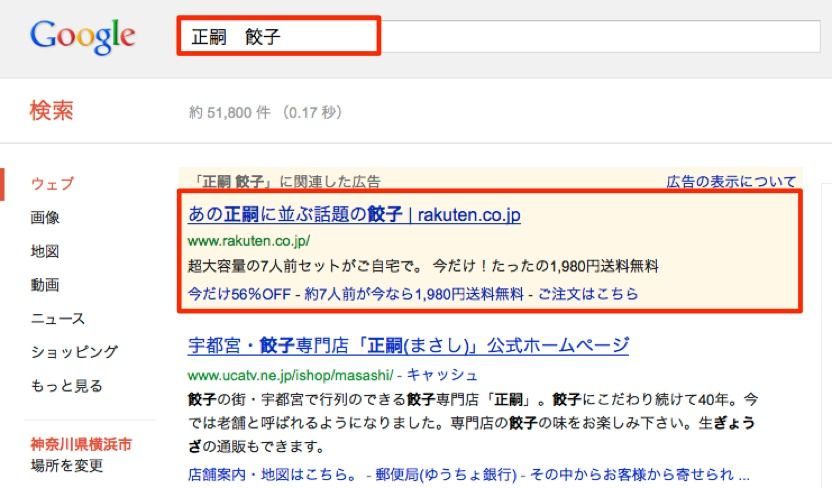Viewport: 832px width, 488px height.
Task: Click label 「正嗣 餃子」に関連した広告
Action: [287, 182]
